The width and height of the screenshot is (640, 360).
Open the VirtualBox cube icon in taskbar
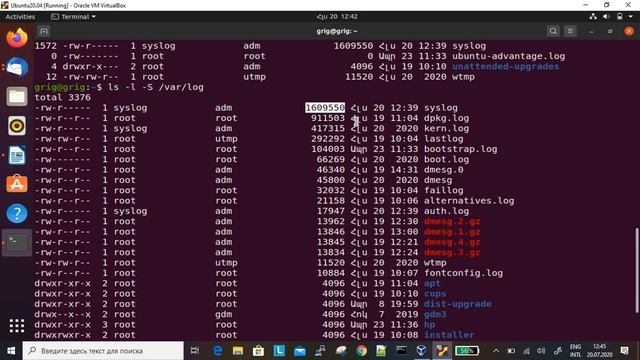(422, 351)
